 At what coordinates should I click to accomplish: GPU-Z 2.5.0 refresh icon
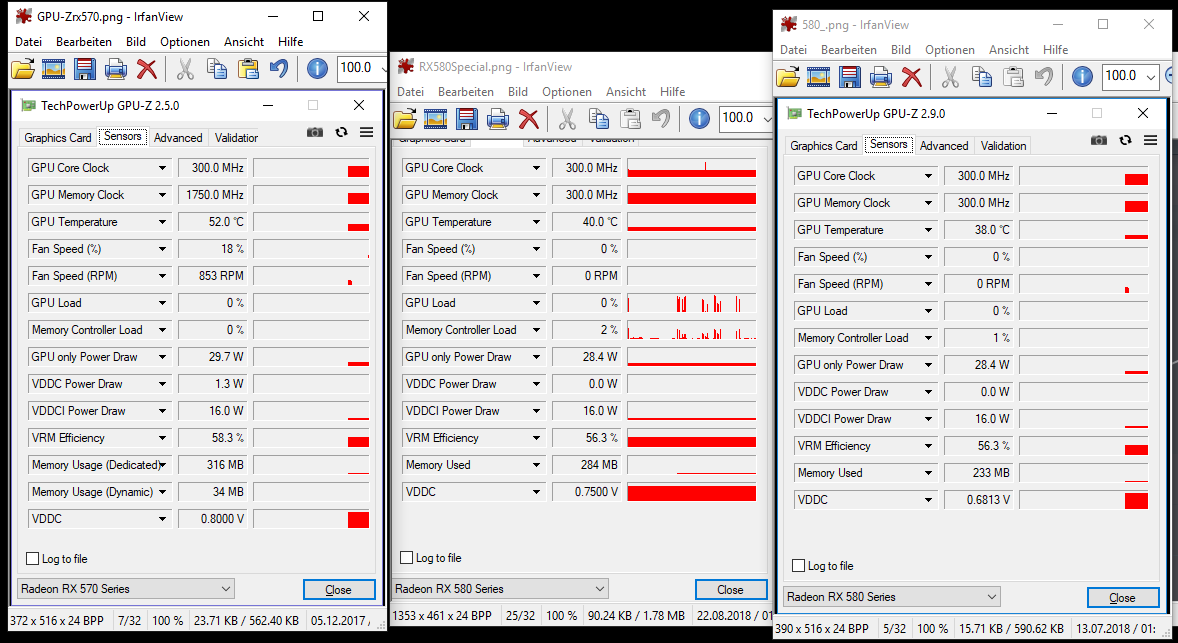pos(342,132)
